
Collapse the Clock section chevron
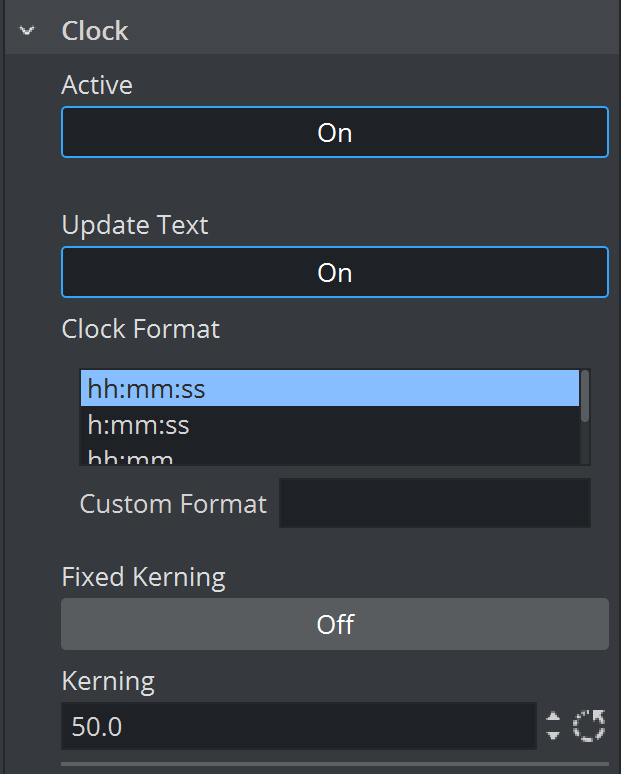coord(27,31)
